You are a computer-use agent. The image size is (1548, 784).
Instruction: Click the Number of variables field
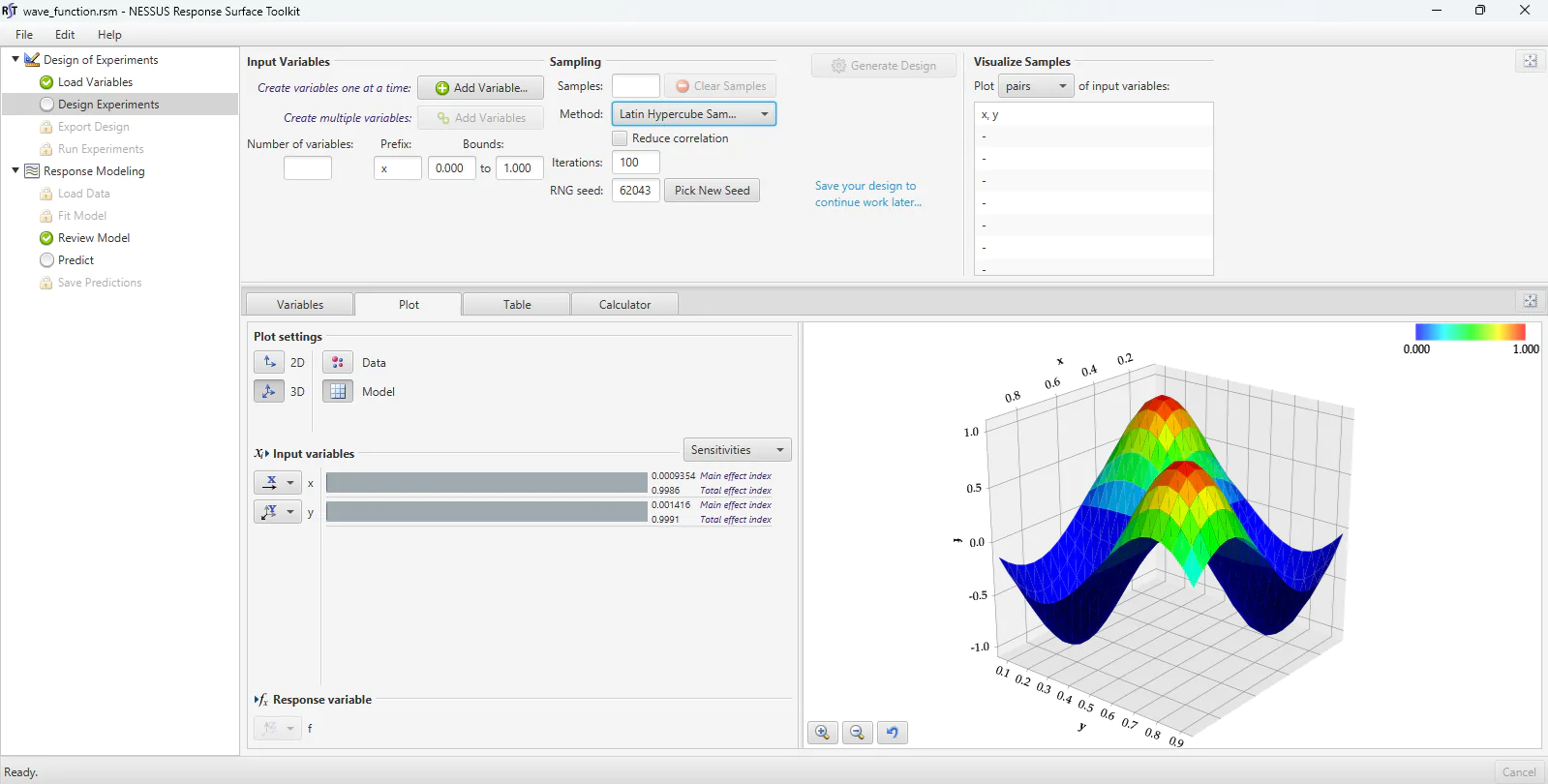308,168
